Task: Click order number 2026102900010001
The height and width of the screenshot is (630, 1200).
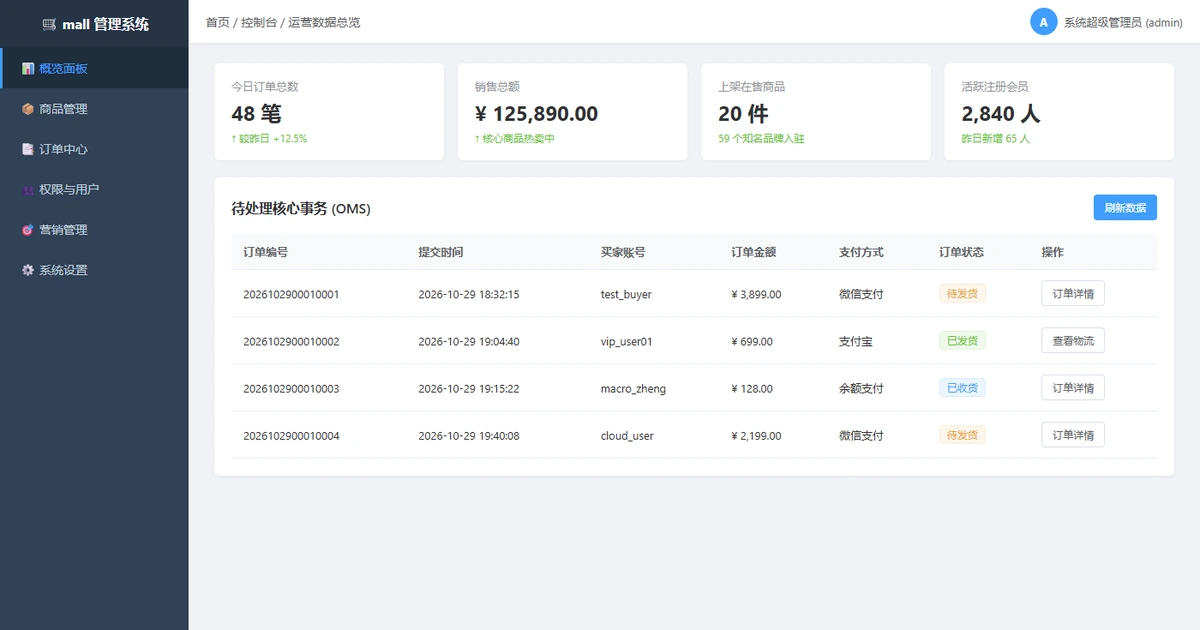Action: pos(291,295)
